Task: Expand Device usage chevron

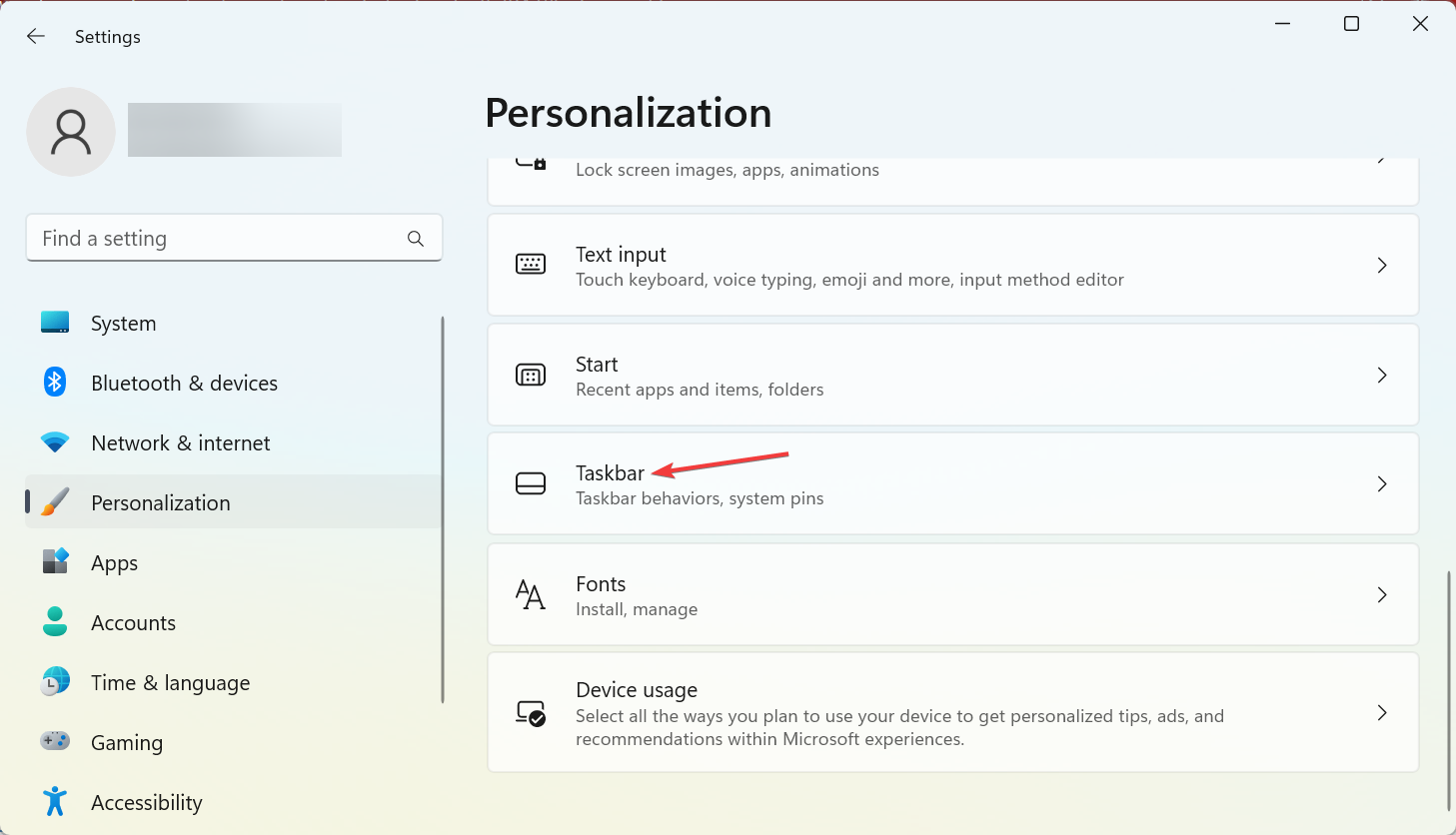Action: [x=1382, y=713]
